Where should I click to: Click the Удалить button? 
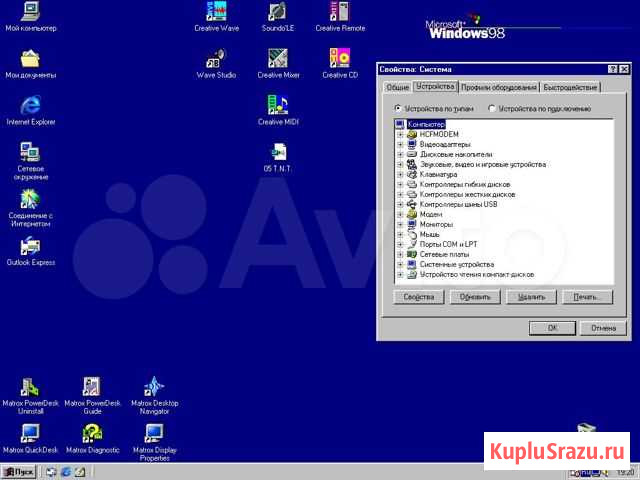[531, 297]
